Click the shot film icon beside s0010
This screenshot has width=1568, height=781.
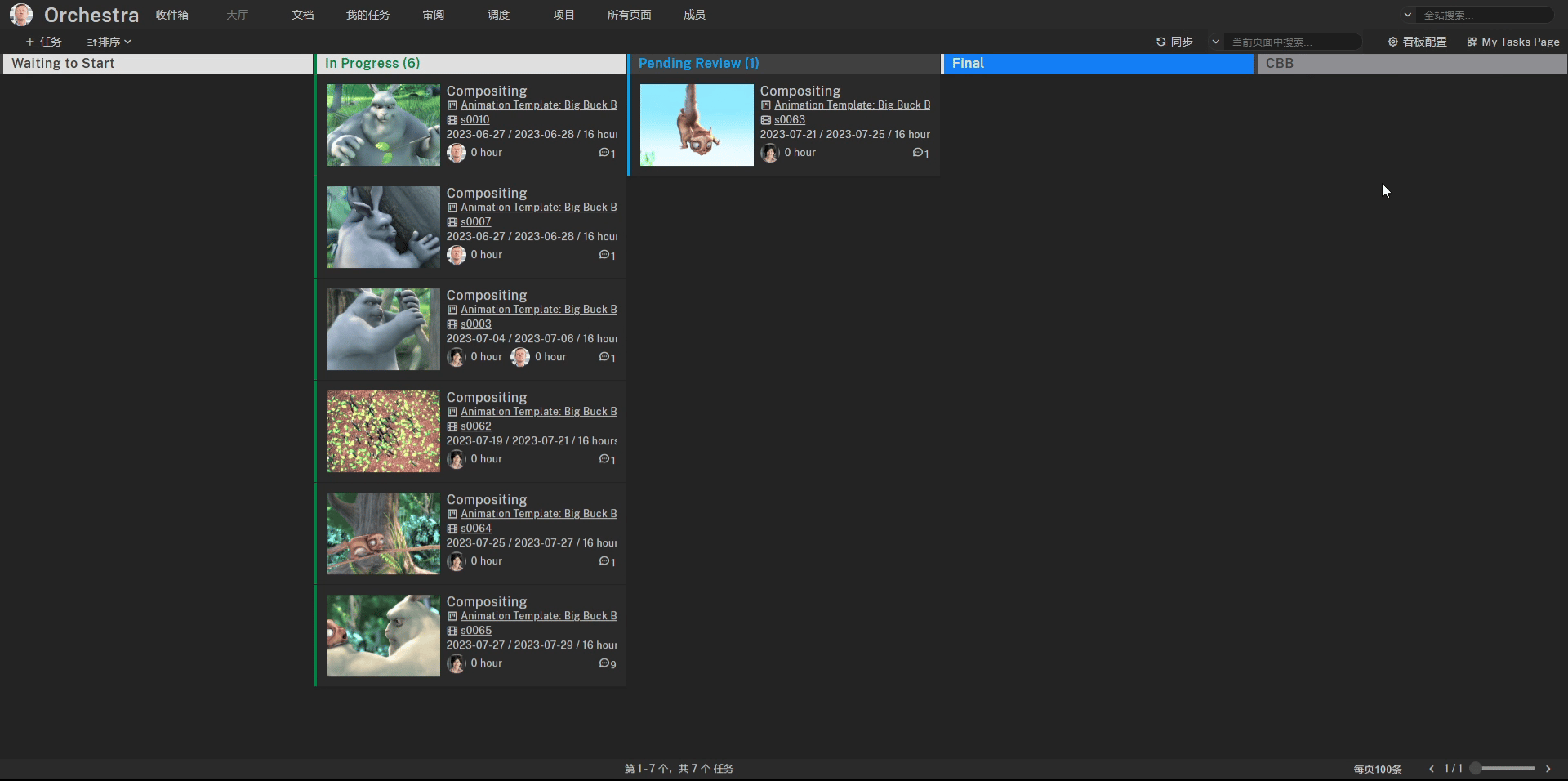pyautogui.click(x=452, y=120)
